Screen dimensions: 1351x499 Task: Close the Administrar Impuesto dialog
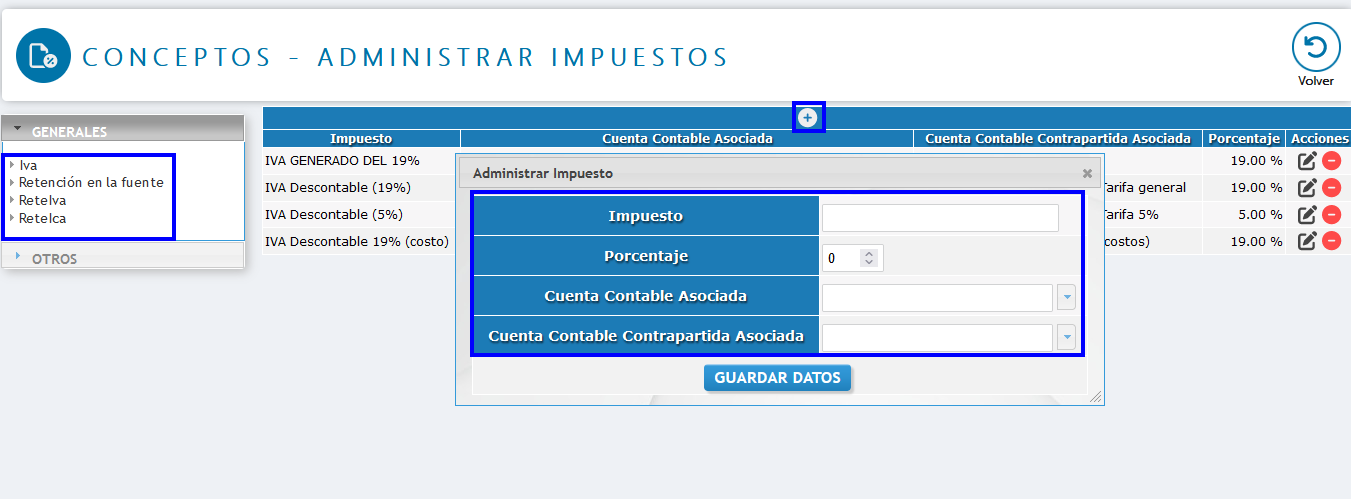tap(1087, 173)
